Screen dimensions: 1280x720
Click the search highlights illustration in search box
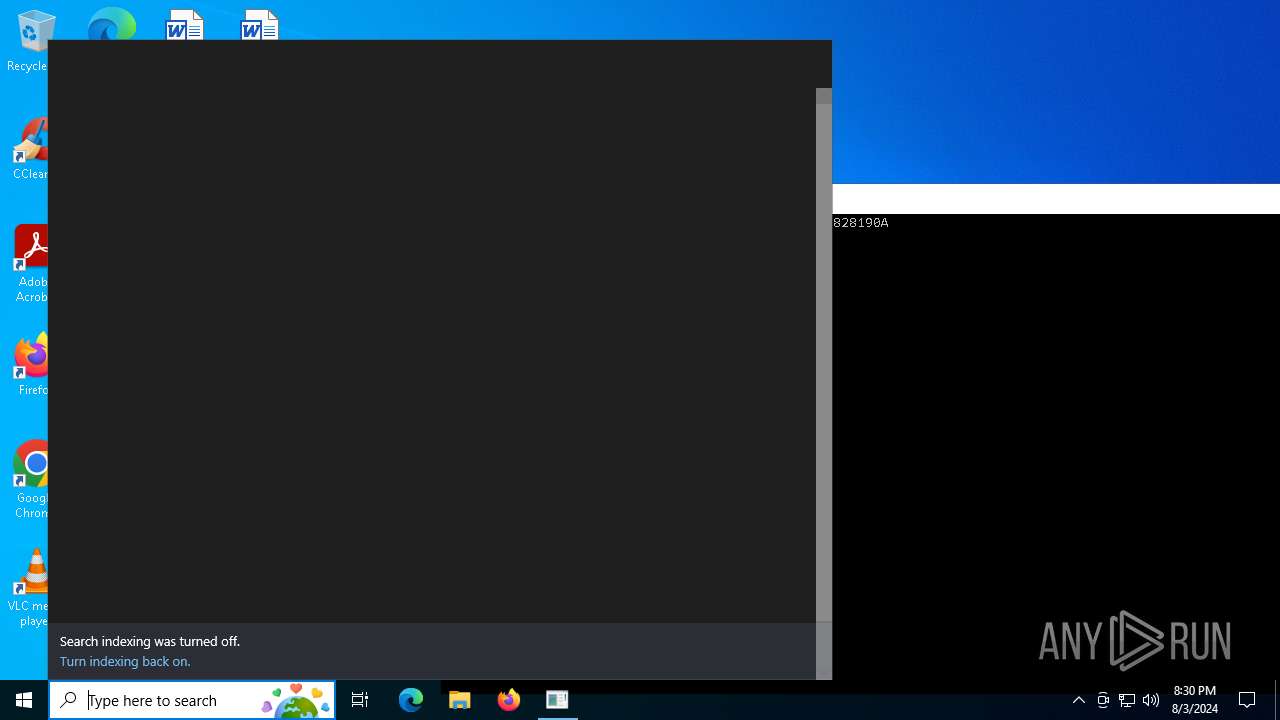[296, 700]
